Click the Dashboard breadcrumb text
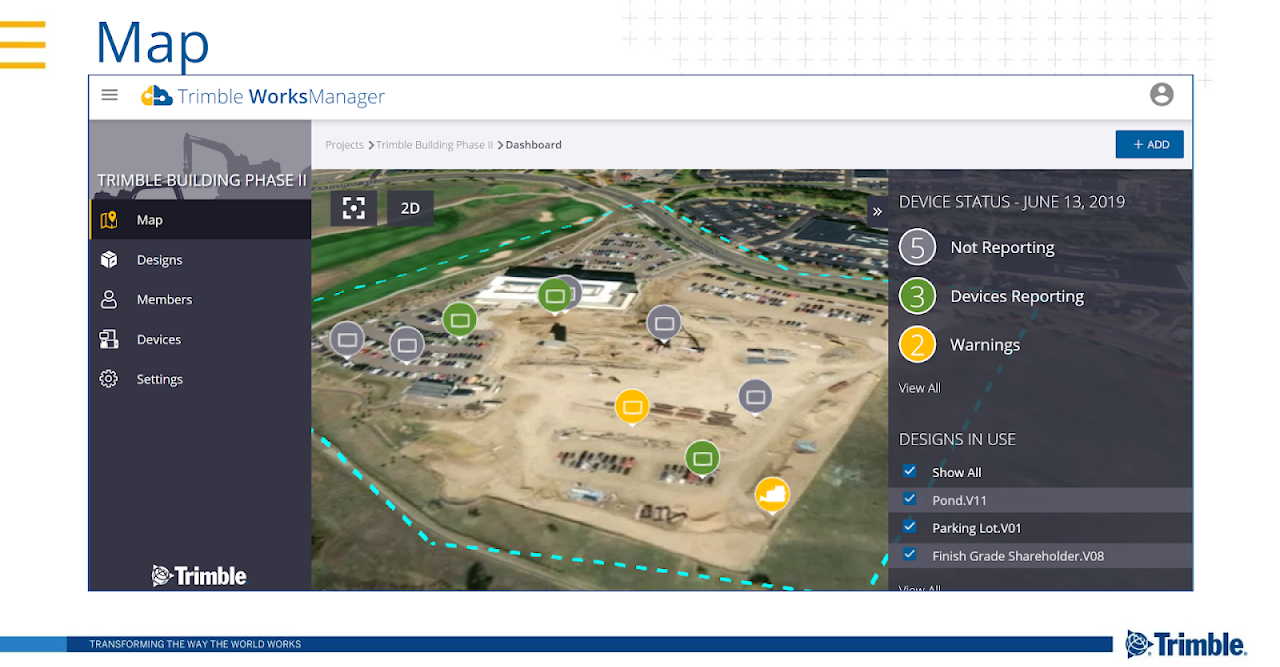Viewport: 1280px width, 667px height. pos(533,145)
